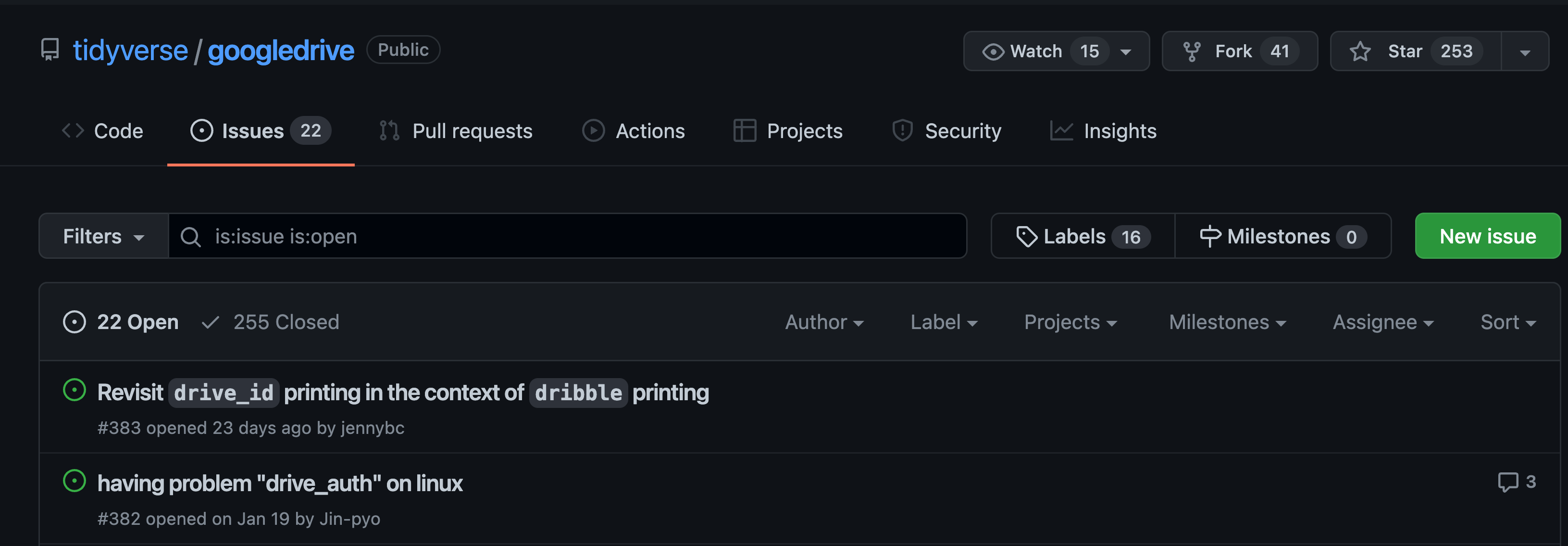Open the Author filter dropdown

click(823, 322)
